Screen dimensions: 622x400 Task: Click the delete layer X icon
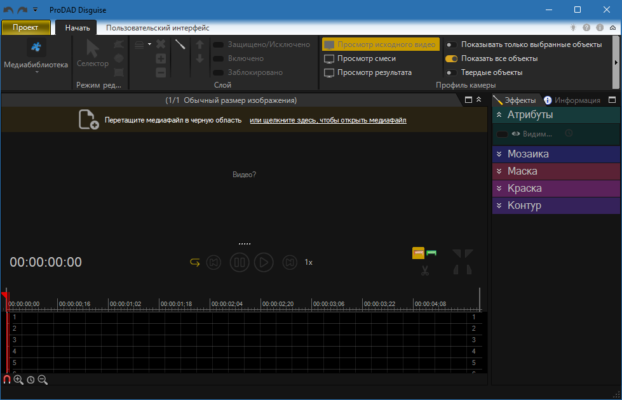click(161, 44)
